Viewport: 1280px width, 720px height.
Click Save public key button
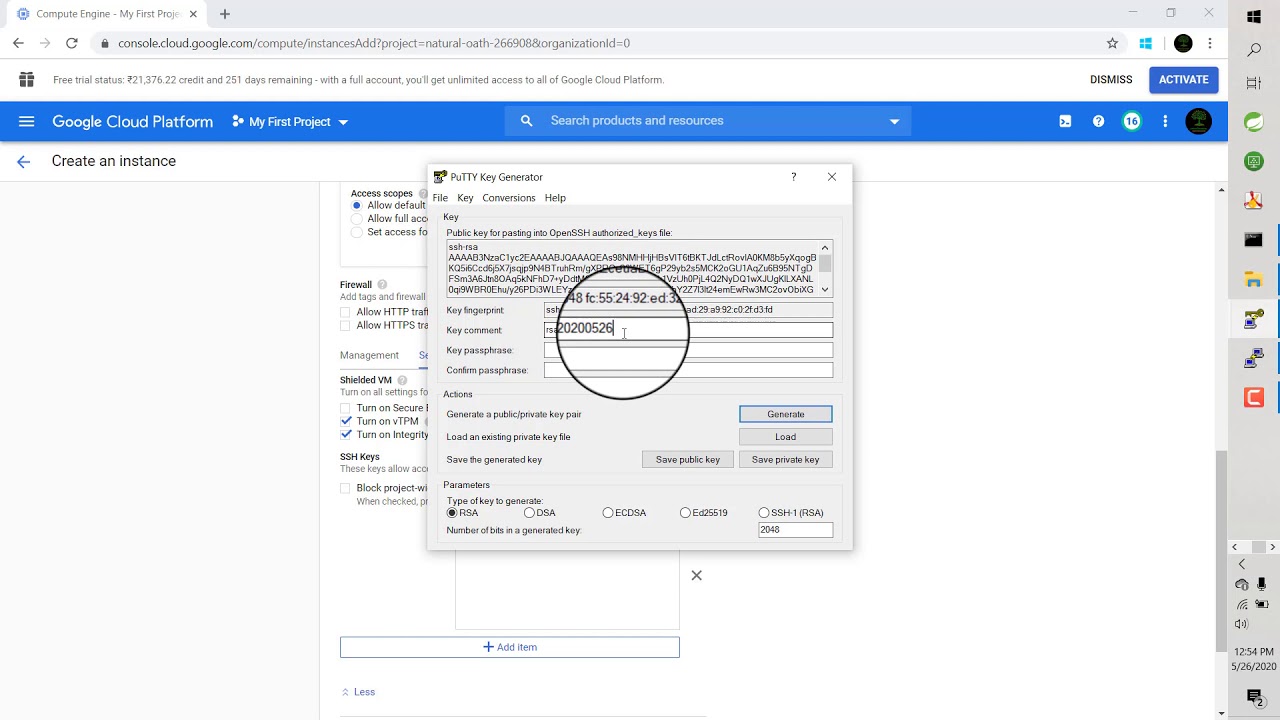coord(688,460)
